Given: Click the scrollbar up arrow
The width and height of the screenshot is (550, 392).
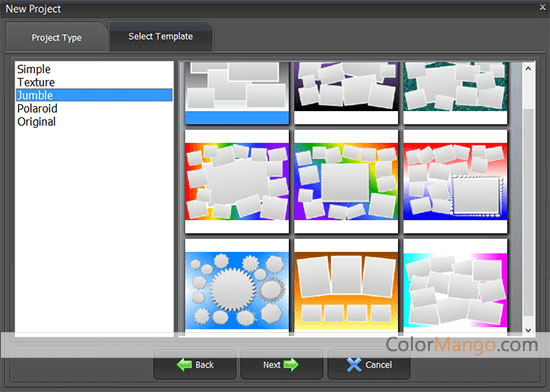Looking at the screenshot, I should point(528,69).
